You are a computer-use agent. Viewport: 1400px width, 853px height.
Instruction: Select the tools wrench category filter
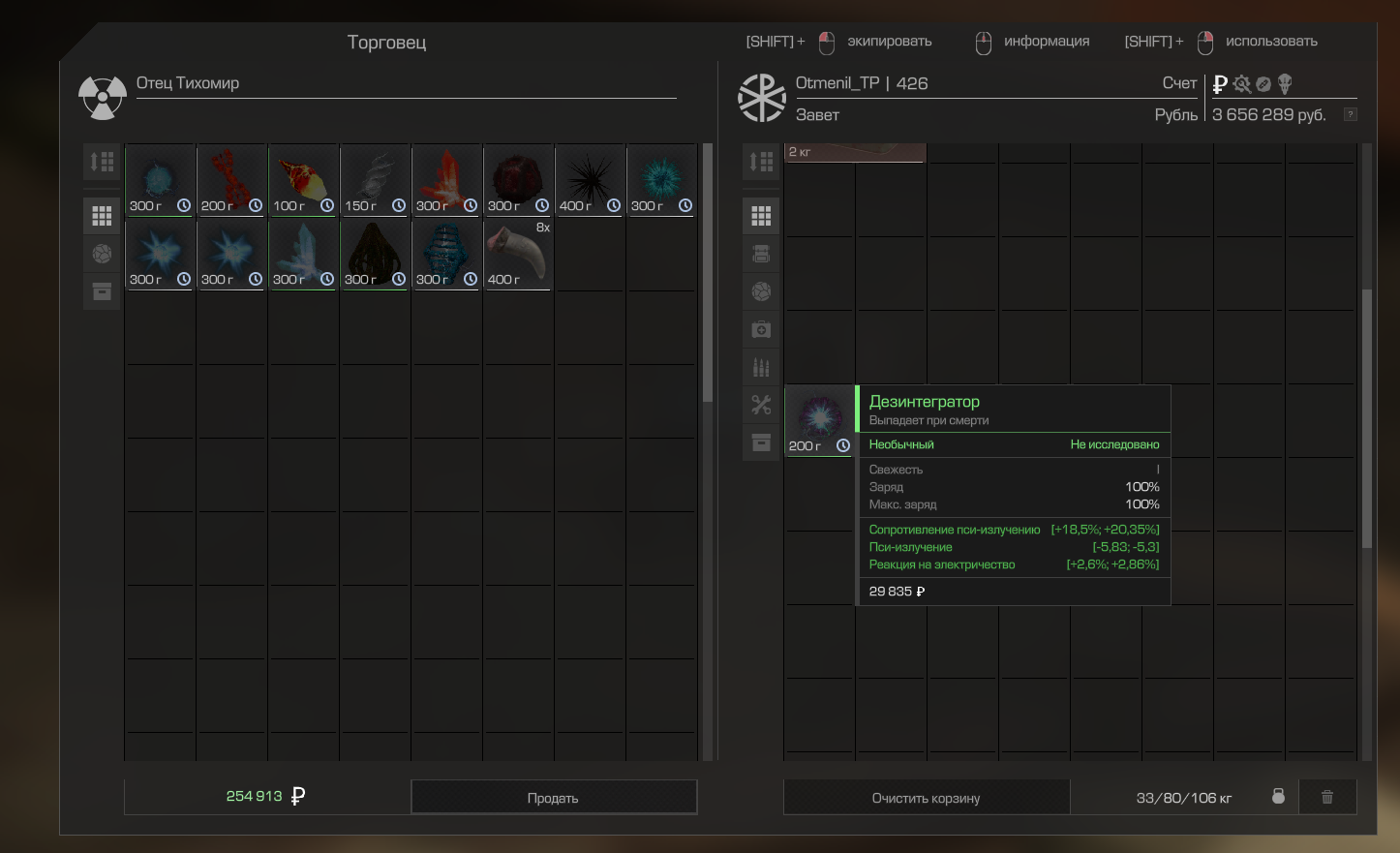click(x=761, y=405)
